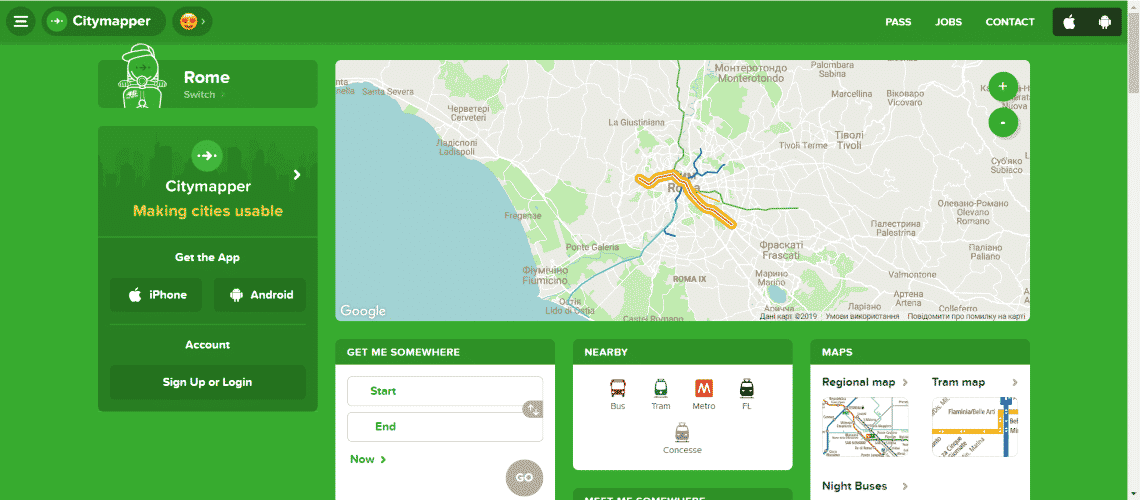Get the iPhone app

(156, 295)
